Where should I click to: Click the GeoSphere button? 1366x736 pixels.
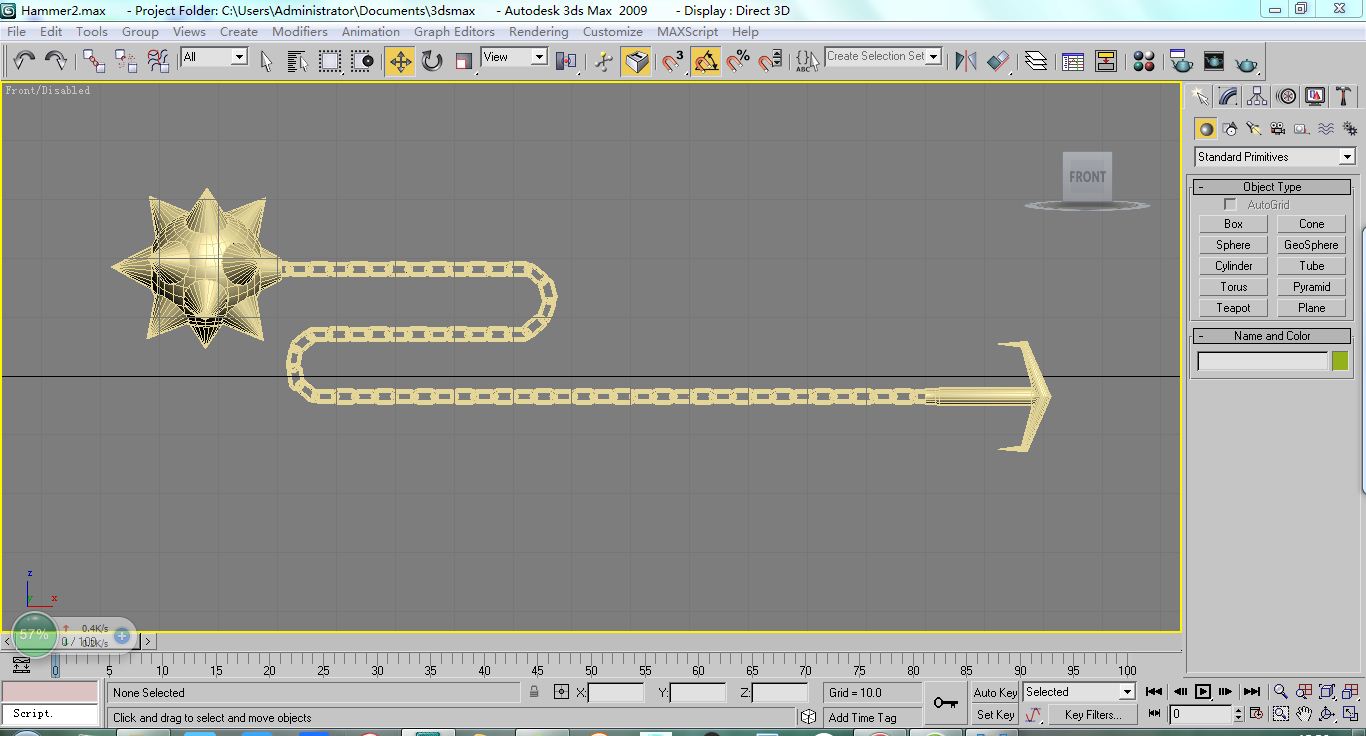click(x=1311, y=245)
